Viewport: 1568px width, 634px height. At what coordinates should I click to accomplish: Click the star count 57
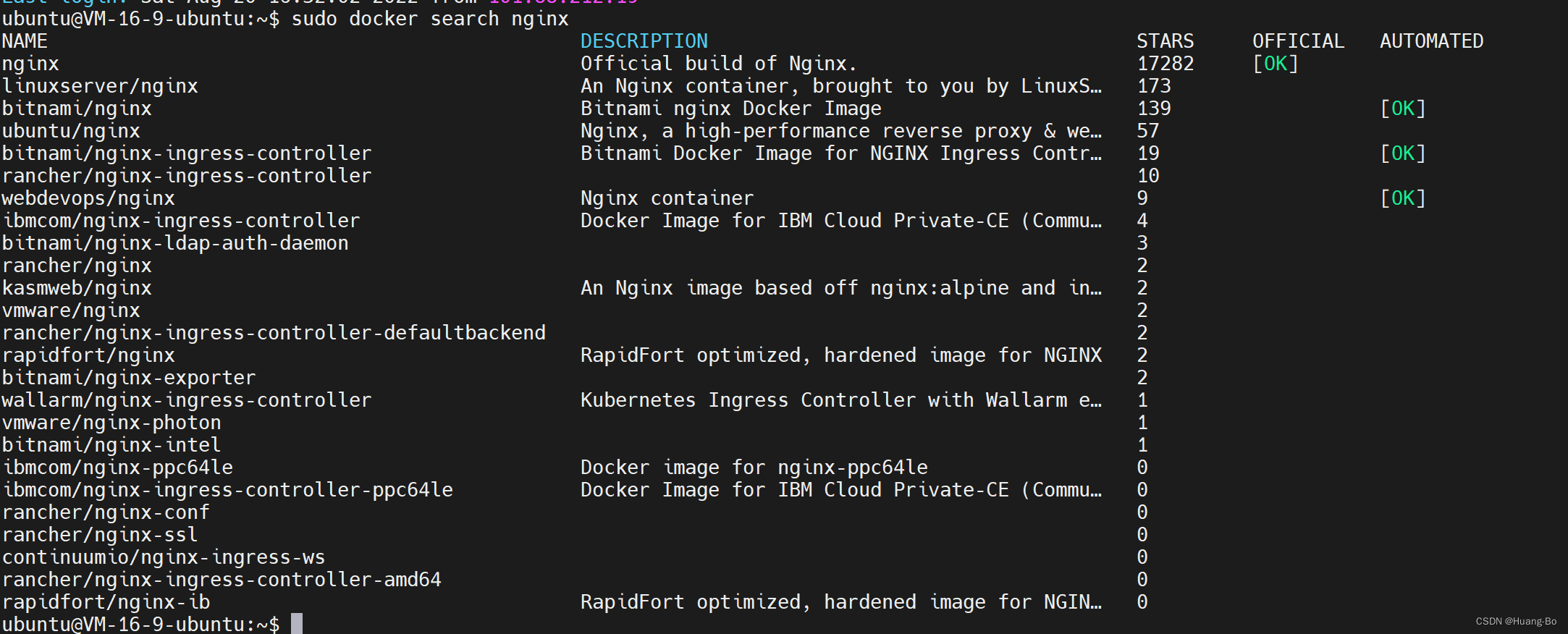click(x=1148, y=131)
